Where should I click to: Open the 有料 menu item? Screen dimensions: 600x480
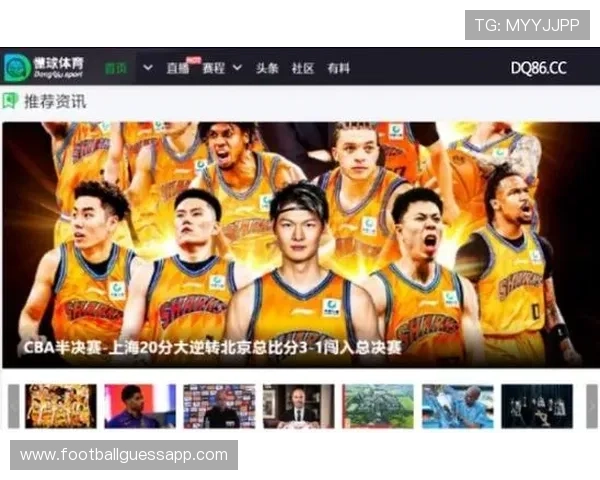(x=339, y=68)
